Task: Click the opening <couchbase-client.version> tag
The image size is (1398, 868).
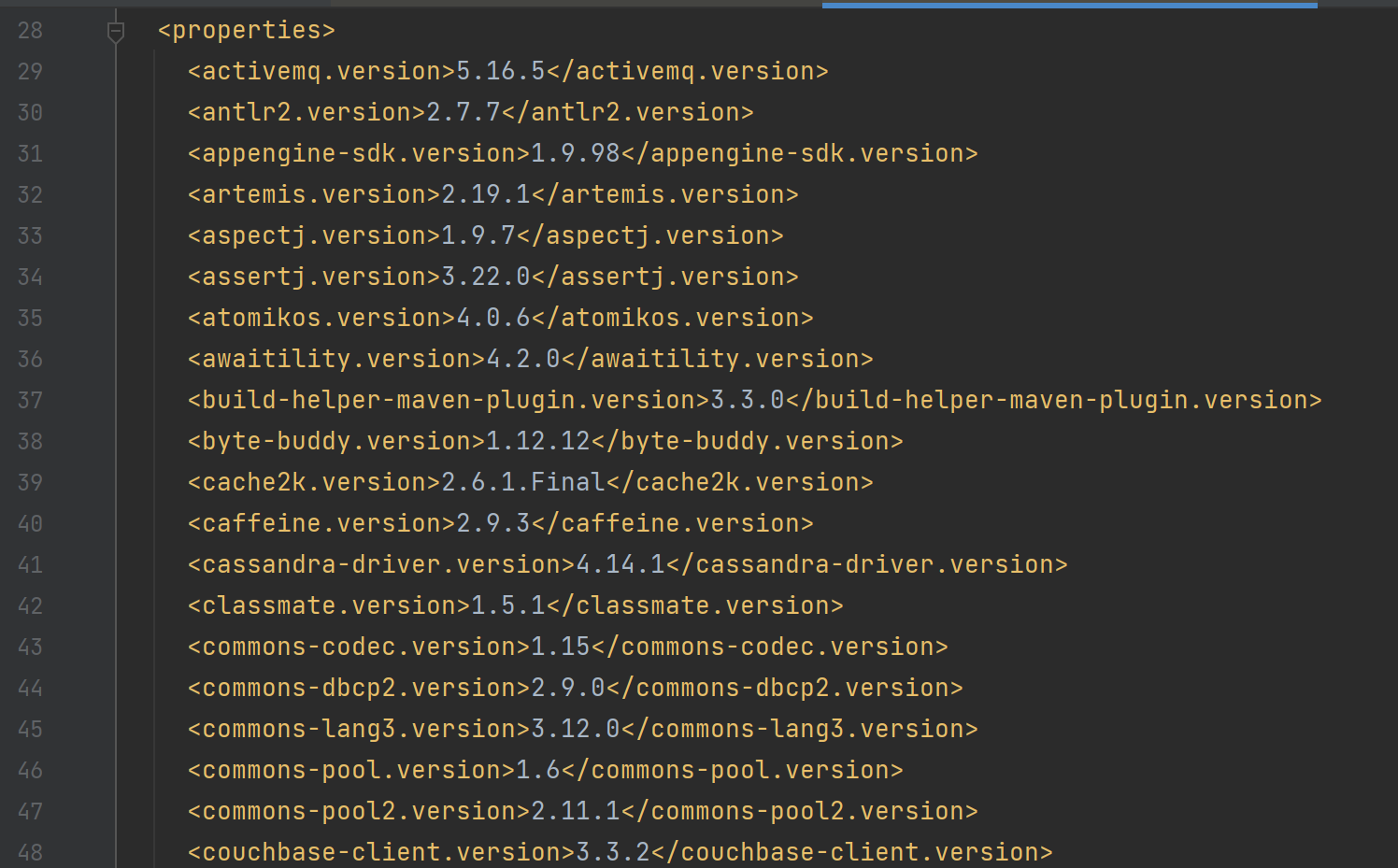Action: pyautogui.click(x=381, y=852)
